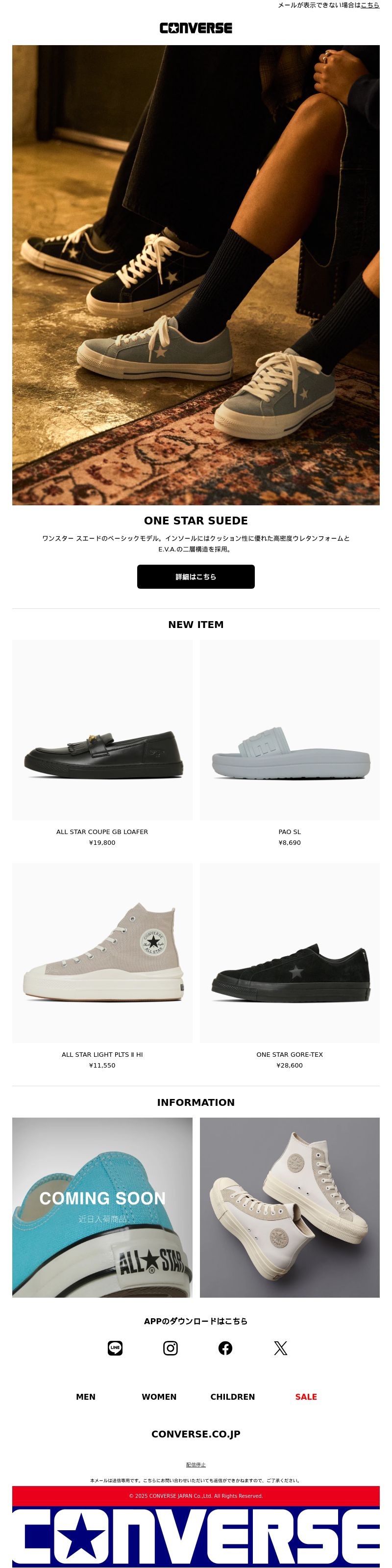Viewport: 392px width, 1568px height.
Task: Open the red SALE link
Action: [x=306, y=1397]
